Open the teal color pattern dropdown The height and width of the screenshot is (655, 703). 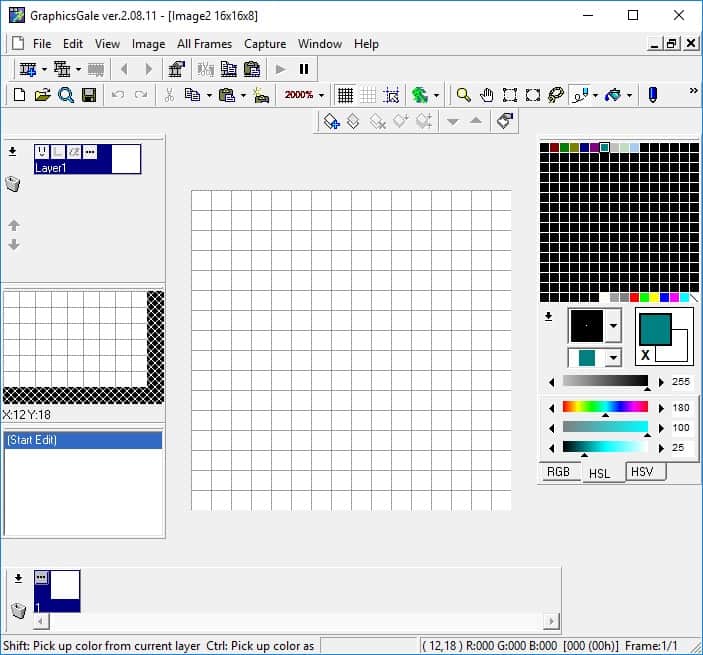[613, 358]
